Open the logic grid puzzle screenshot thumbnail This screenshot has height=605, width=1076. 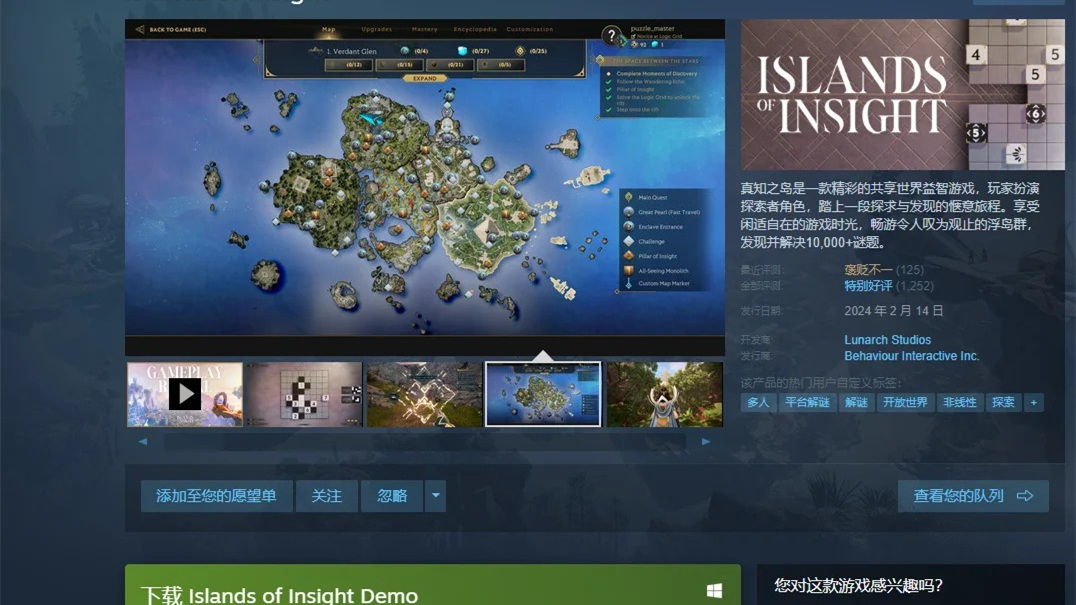click(x=304, y=394)
